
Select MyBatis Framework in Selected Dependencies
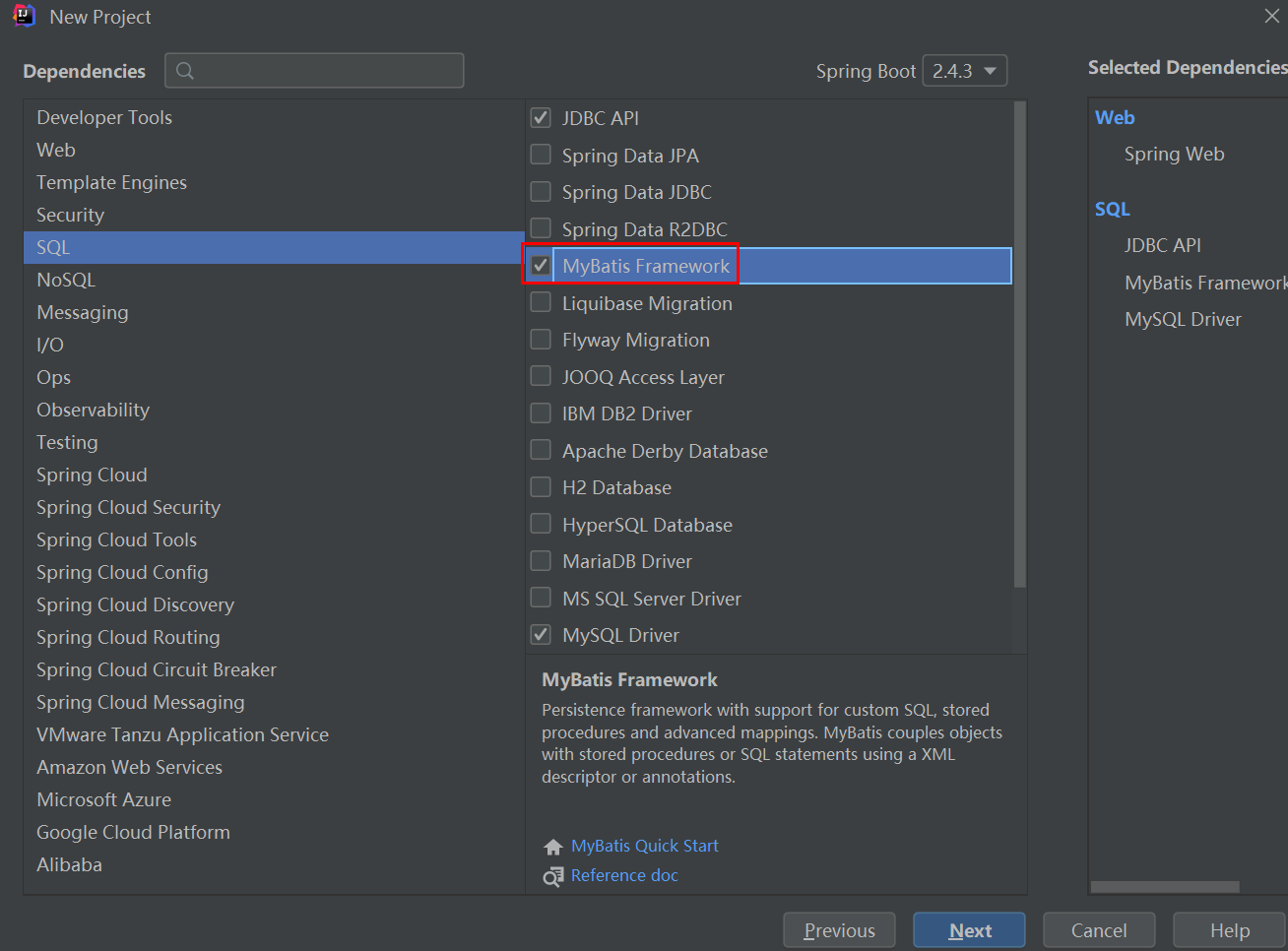(x=1206, y=283)
